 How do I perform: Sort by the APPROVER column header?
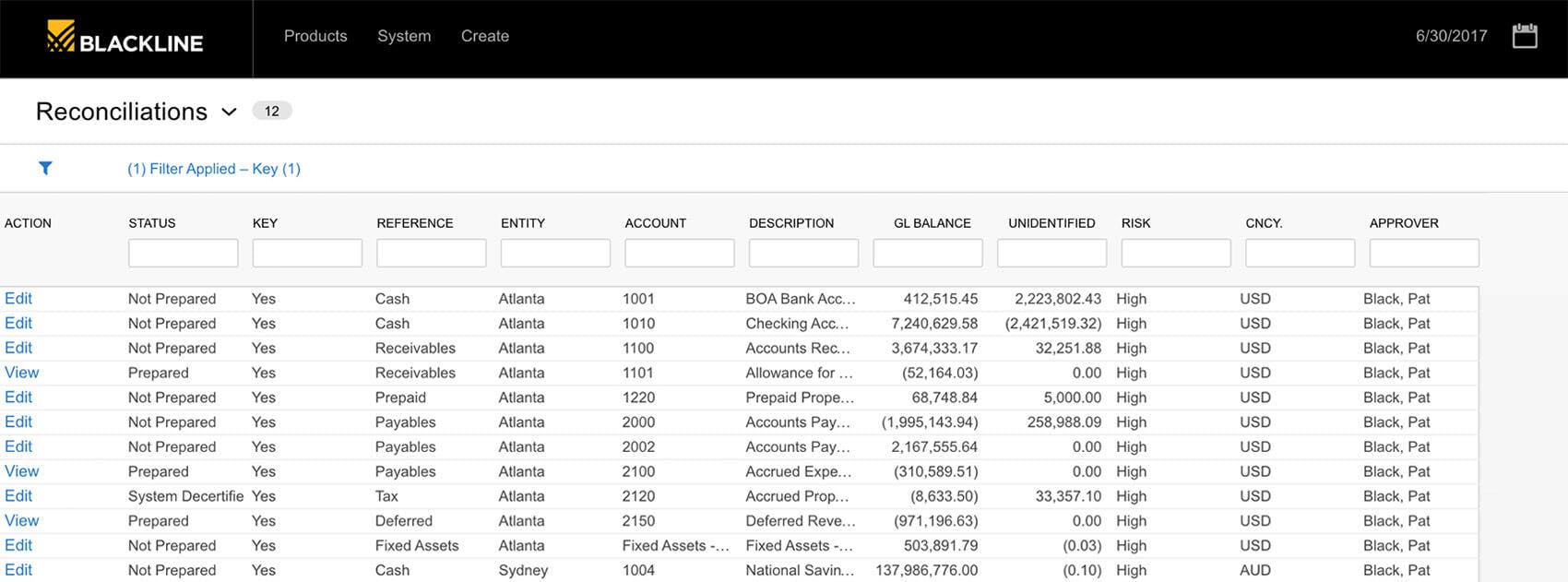[x=1404, y=223]
